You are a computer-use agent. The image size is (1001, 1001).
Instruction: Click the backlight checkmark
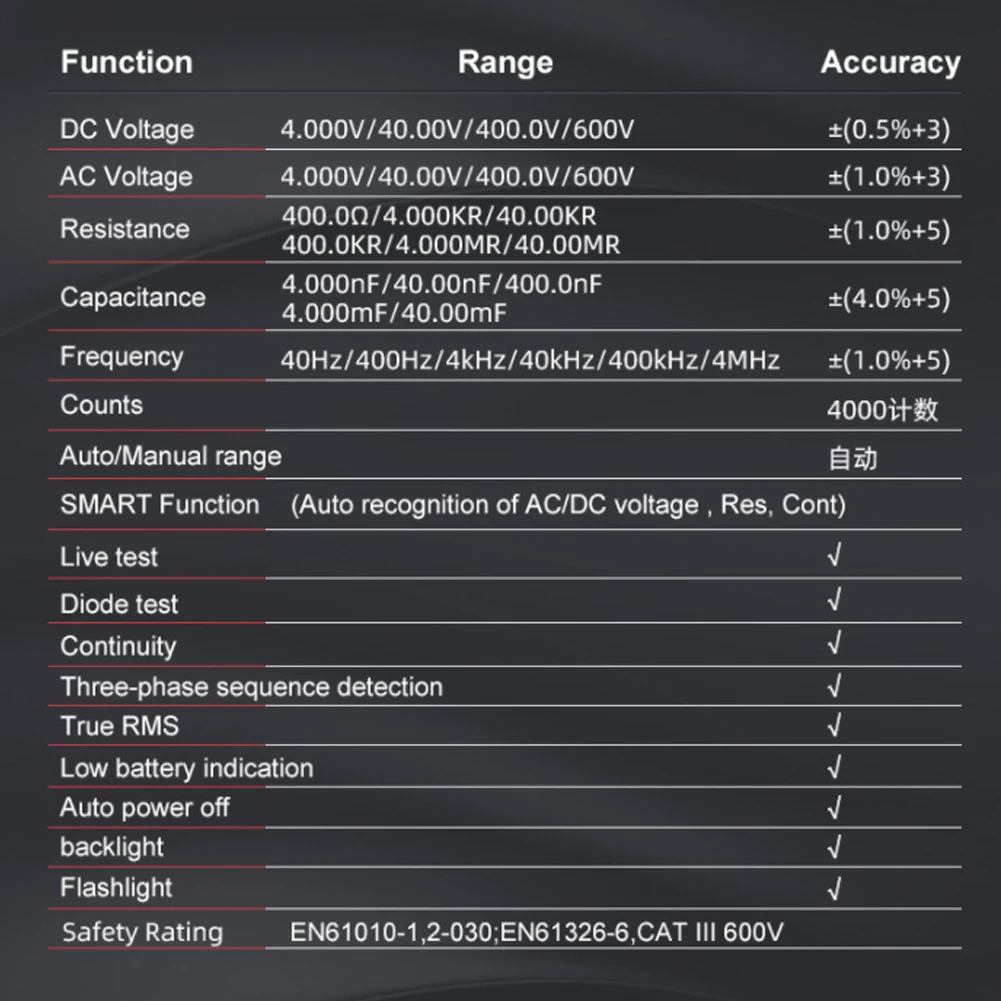point(834,847)
